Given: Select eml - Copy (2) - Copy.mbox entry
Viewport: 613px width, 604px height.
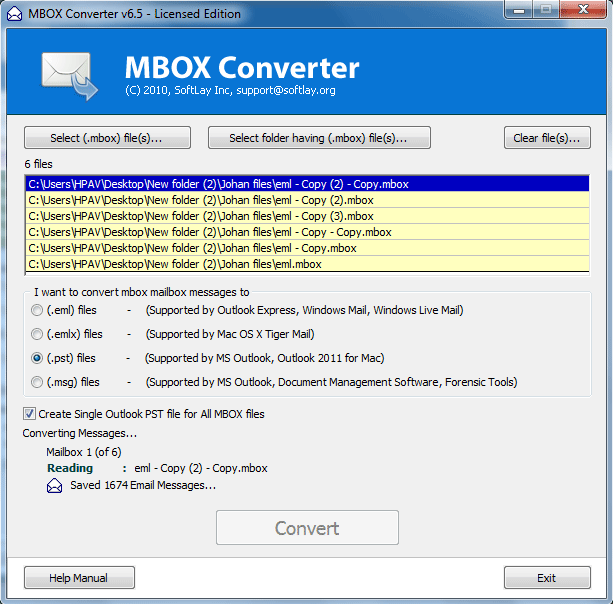Looking at the screenshot, I should pos(218,184).
